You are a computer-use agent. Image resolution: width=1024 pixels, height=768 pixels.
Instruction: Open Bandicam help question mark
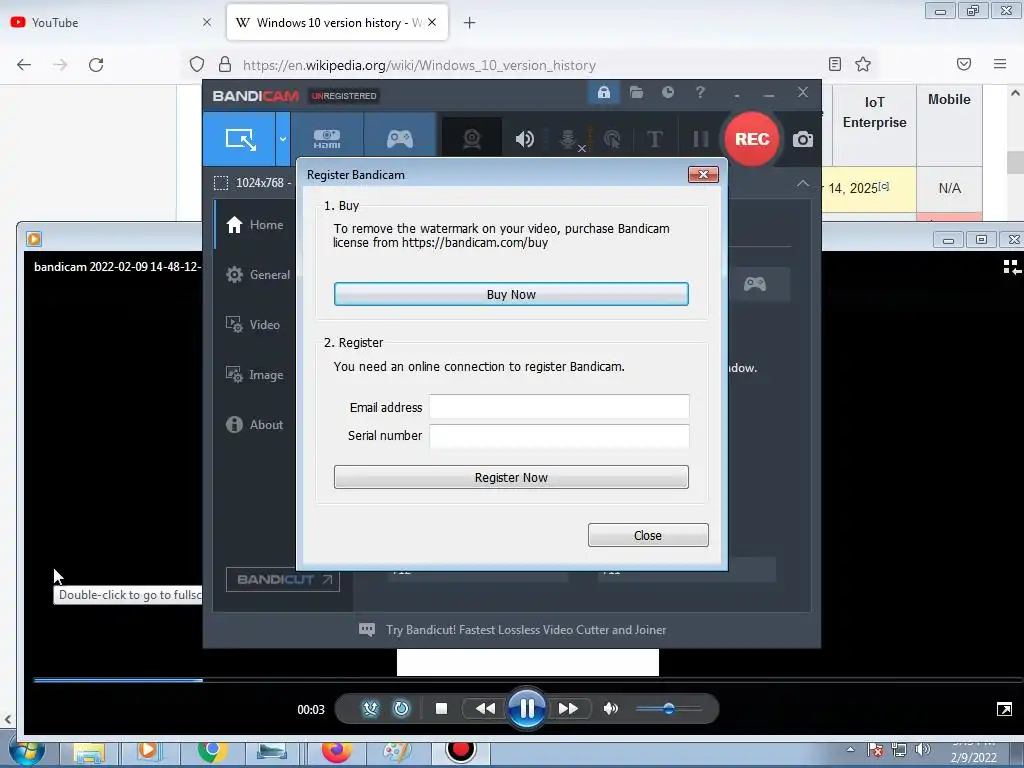[700, 93]
